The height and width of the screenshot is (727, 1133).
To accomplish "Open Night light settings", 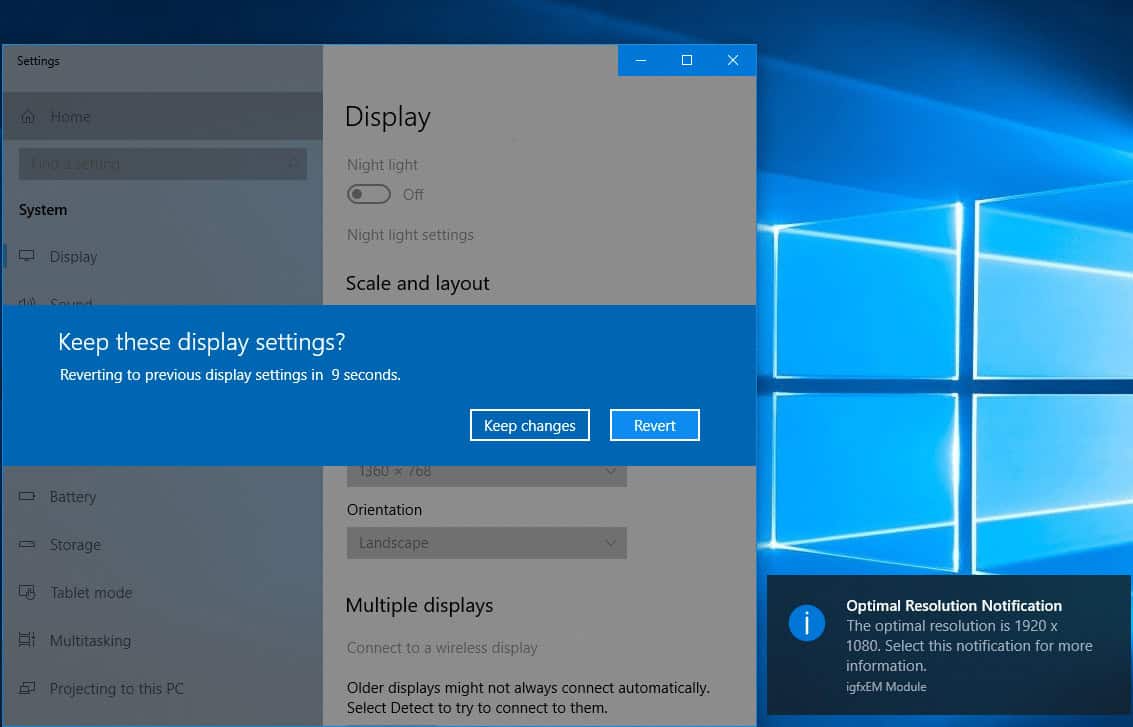I will coord(410,234).
